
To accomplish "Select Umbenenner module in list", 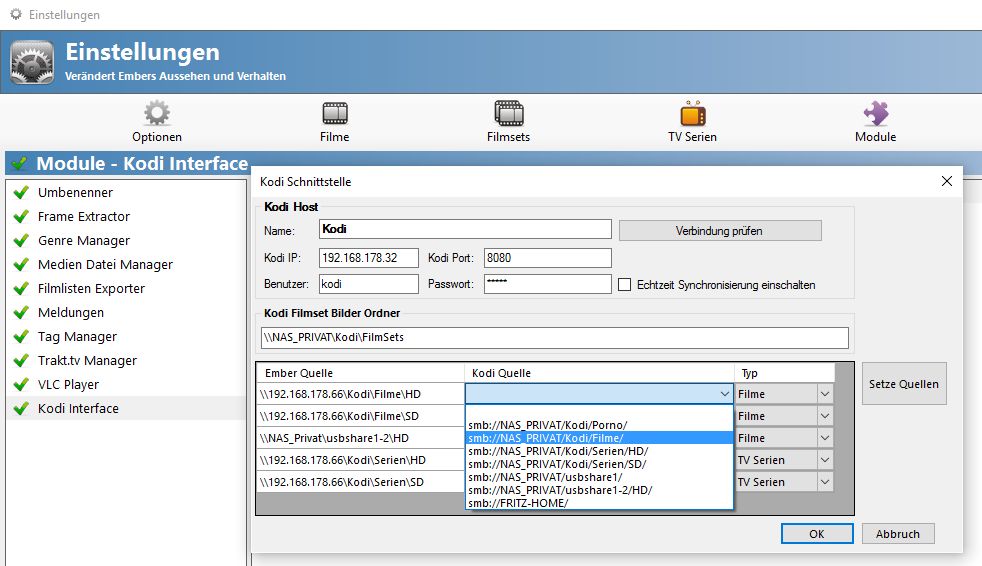I will tap(128, 192).
